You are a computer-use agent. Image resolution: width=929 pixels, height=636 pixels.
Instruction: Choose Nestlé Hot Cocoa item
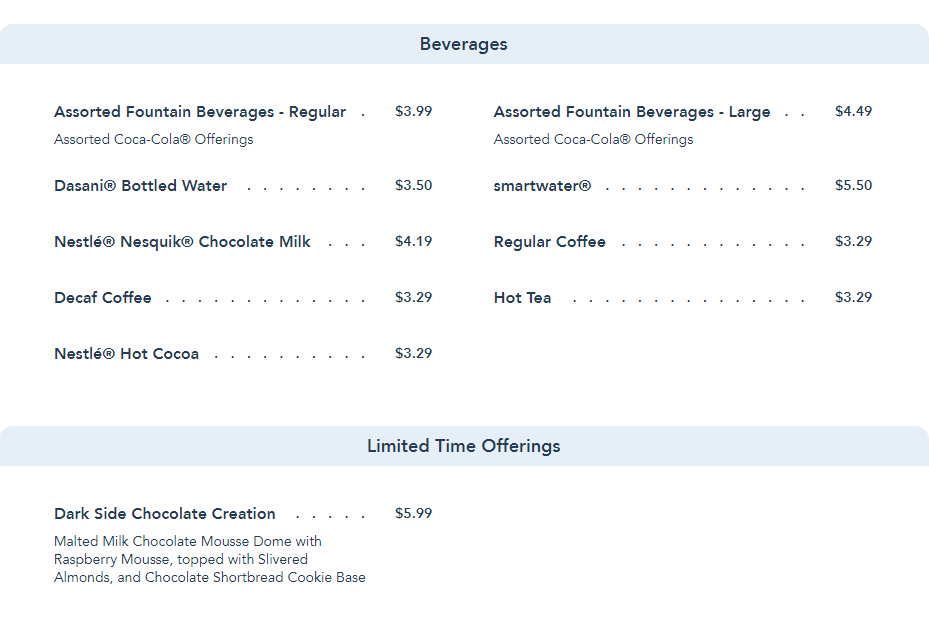(x=127, y=354)
